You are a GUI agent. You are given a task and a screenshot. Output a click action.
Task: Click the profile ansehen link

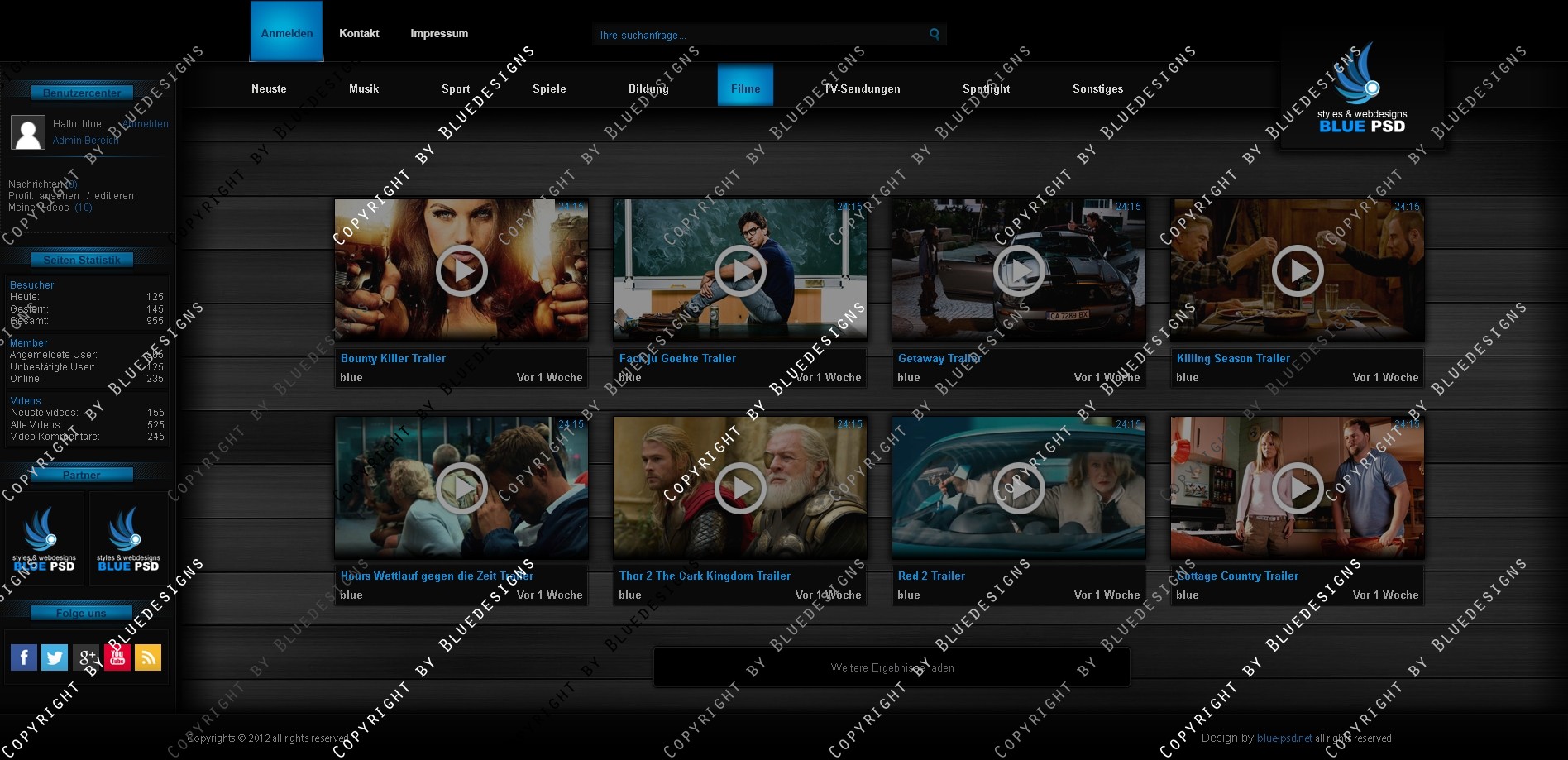click(60, 196)
